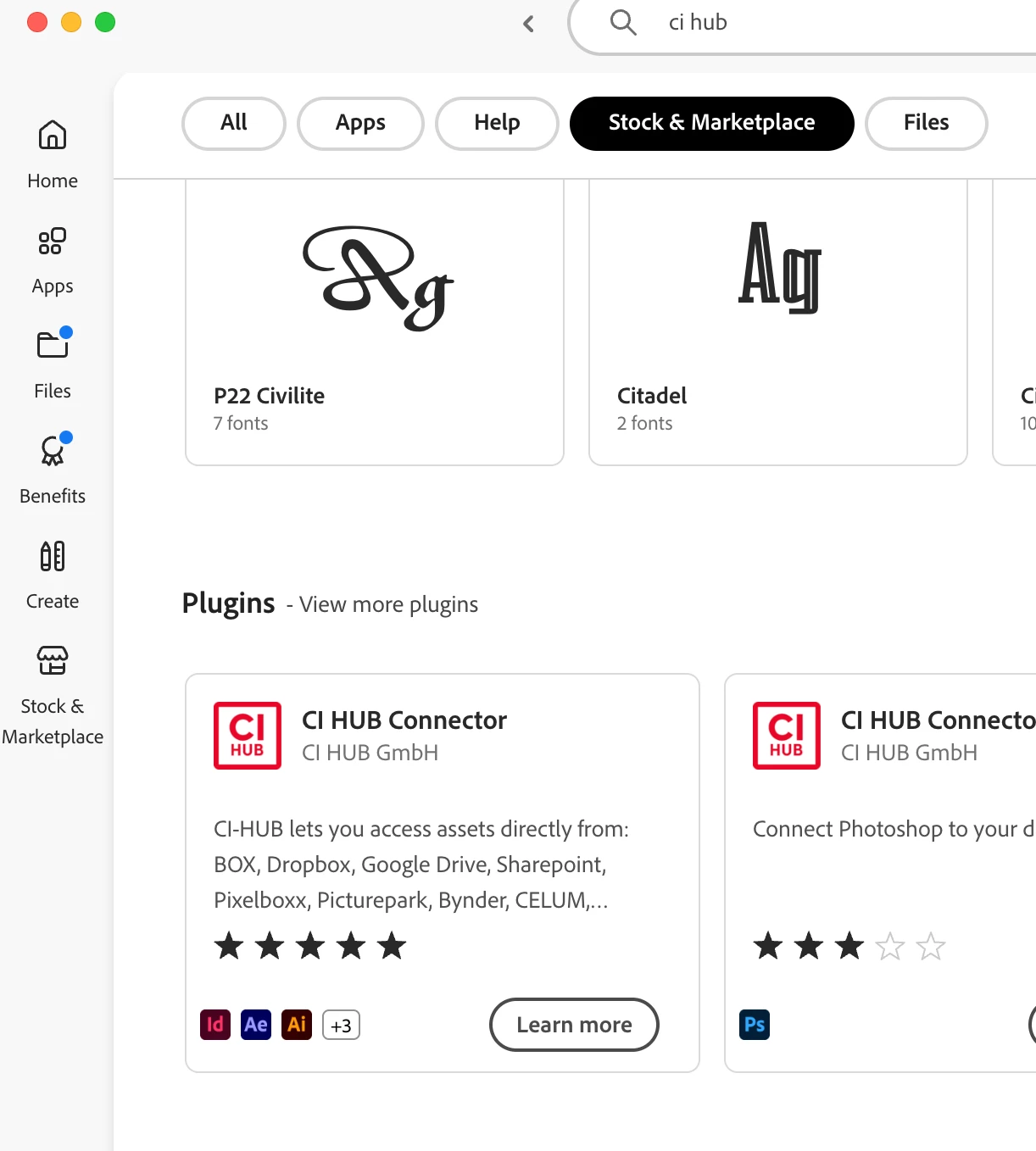Open the Files section in sidebar

coord(53,364)
